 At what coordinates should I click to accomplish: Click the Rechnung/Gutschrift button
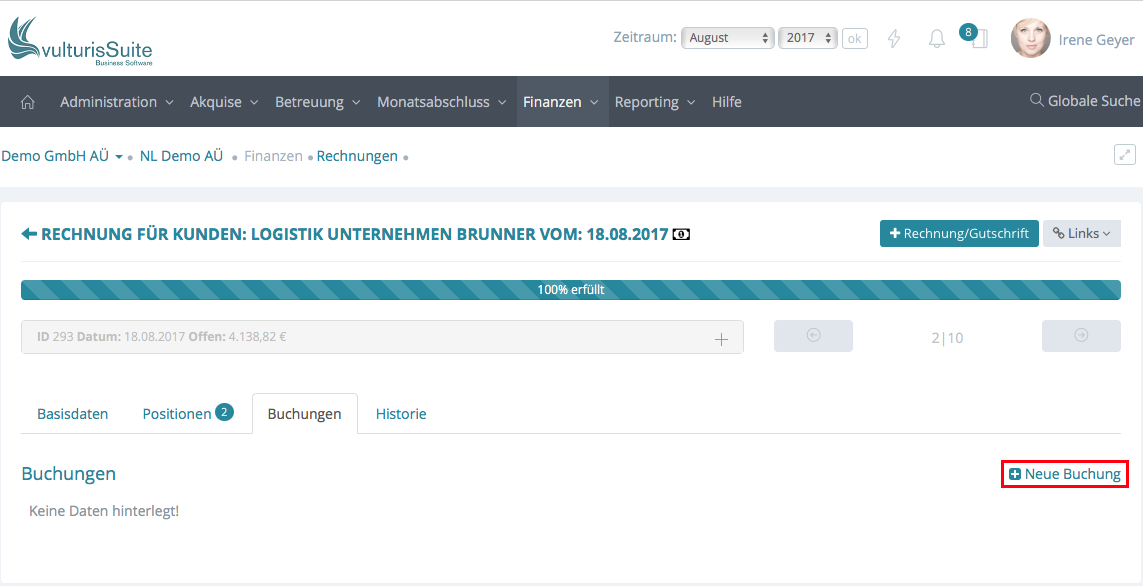(958, 233)
